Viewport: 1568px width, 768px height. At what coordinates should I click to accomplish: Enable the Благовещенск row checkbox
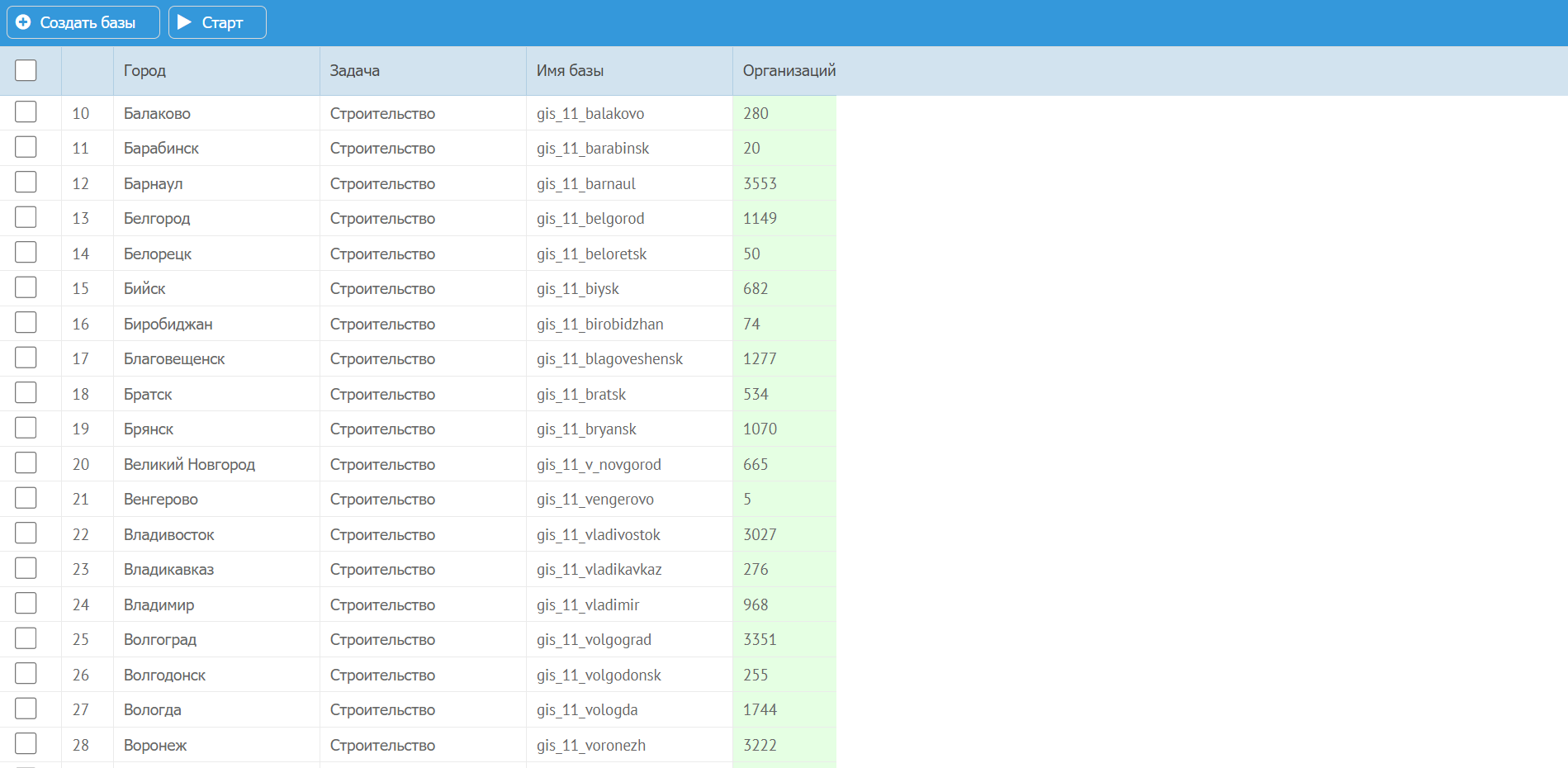(26, 358)
